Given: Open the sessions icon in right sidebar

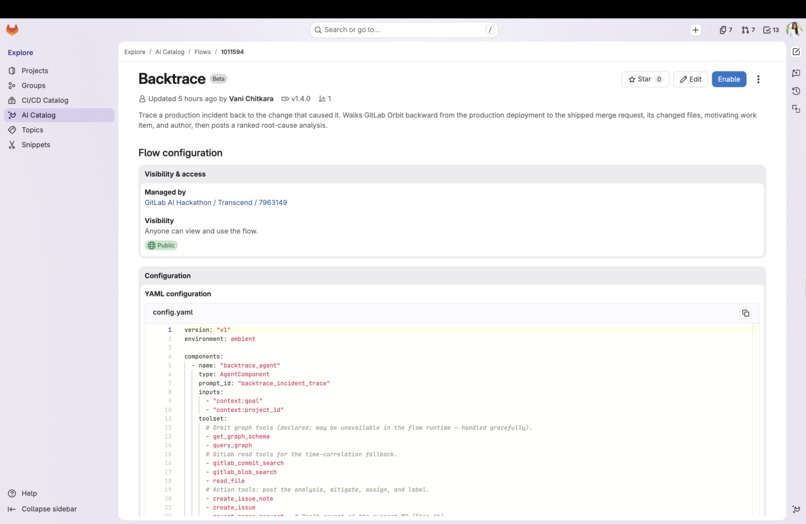Looking at the screenshot, I should tap(796, 109).
